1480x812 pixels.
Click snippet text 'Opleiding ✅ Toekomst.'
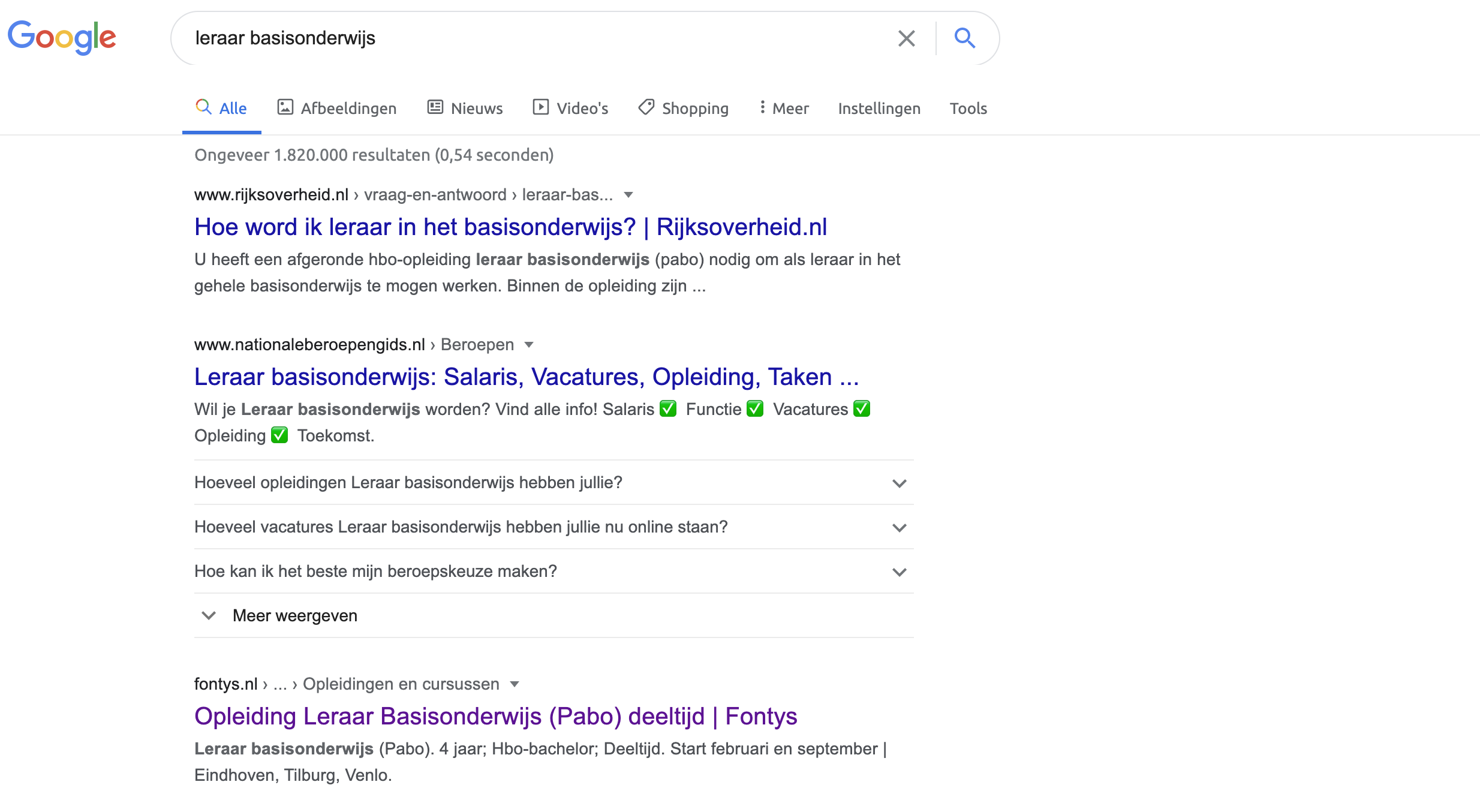click(x=284, y=436)
